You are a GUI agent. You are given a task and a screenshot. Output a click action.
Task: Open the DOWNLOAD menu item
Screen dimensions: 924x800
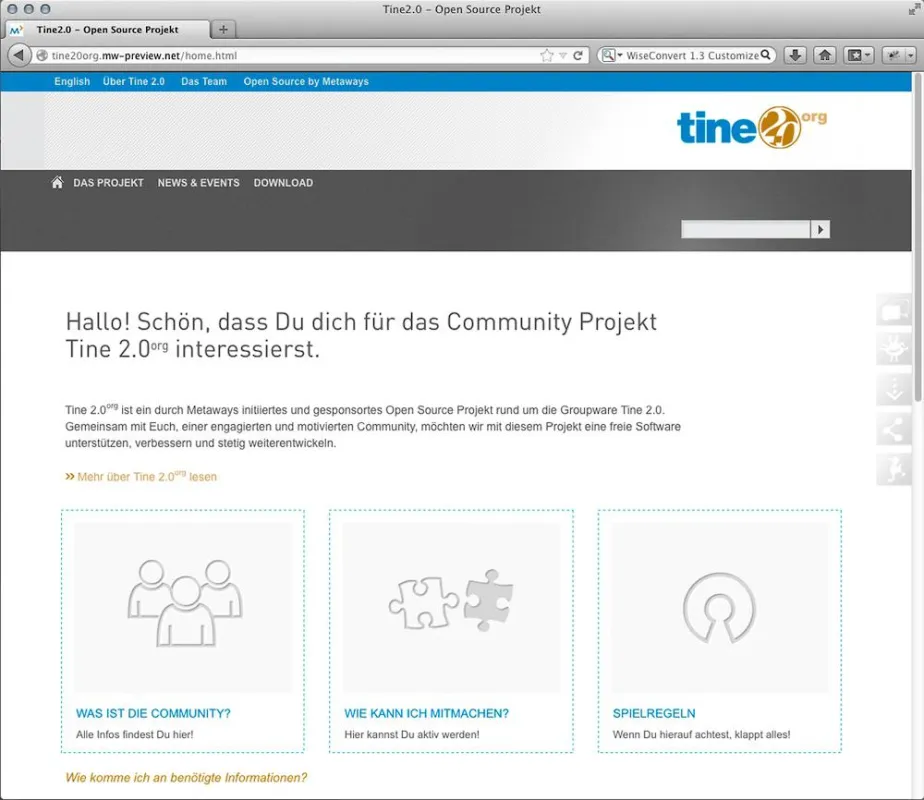(x=283, y=183)
